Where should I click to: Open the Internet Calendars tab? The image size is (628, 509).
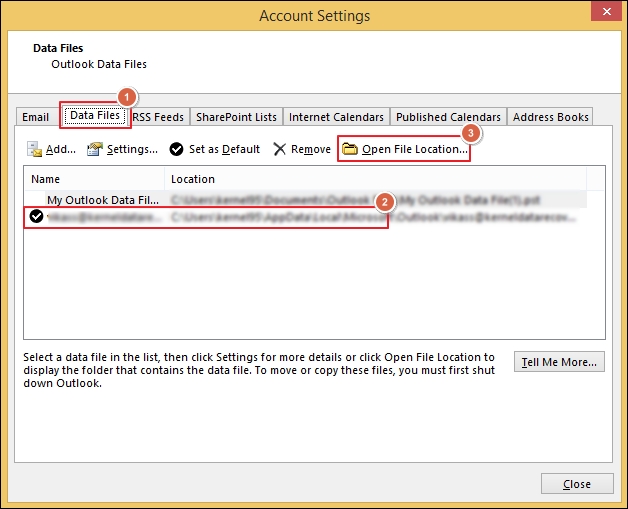tap(336, 117)
